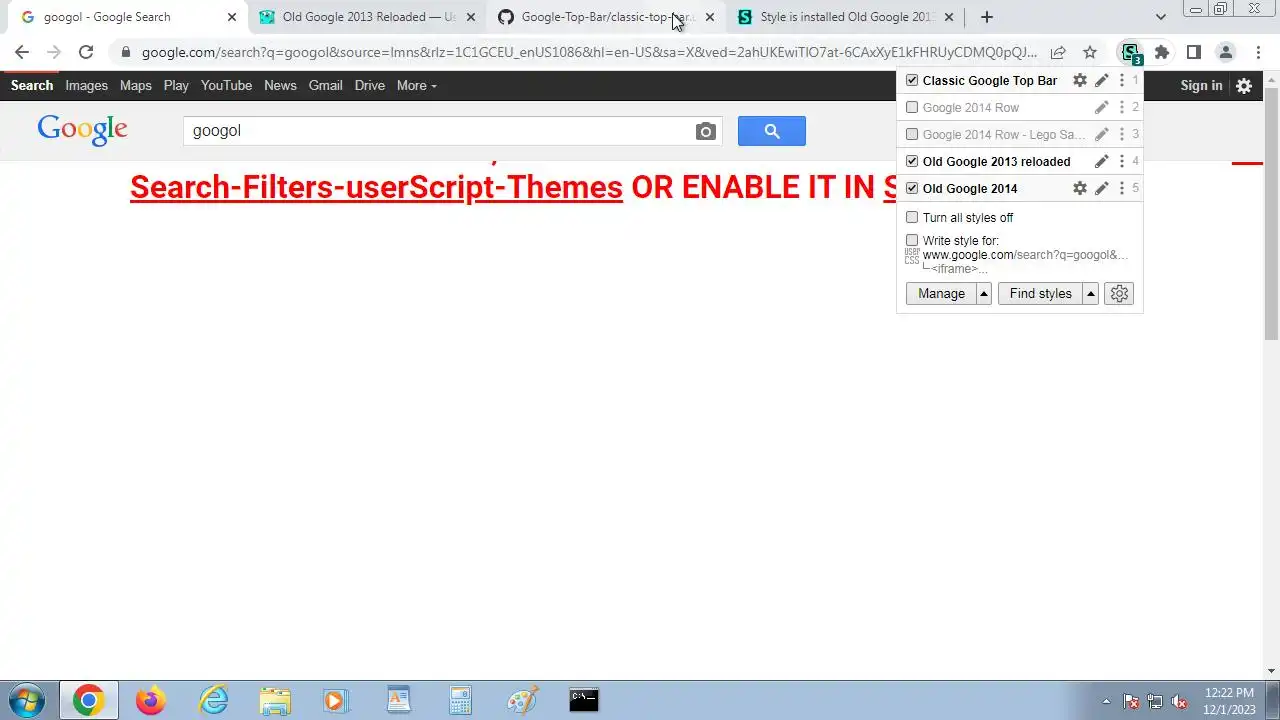Edit the Classic Google Top Bar style

[1101, 80]
